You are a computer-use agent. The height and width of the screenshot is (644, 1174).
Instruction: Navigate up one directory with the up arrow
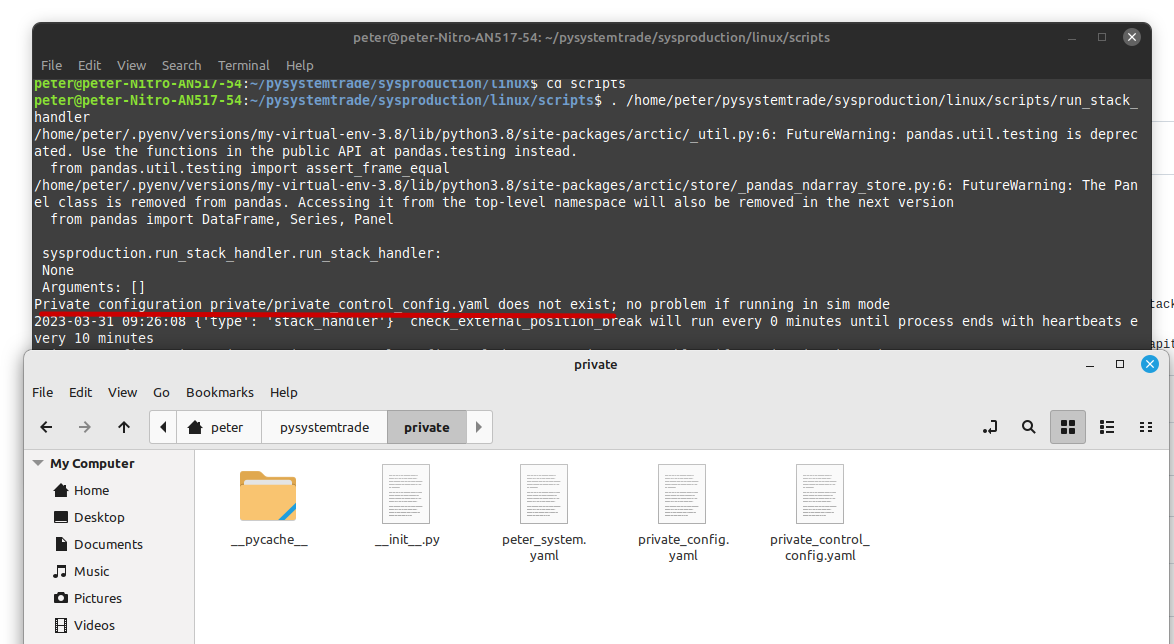[x=123, y=427]
